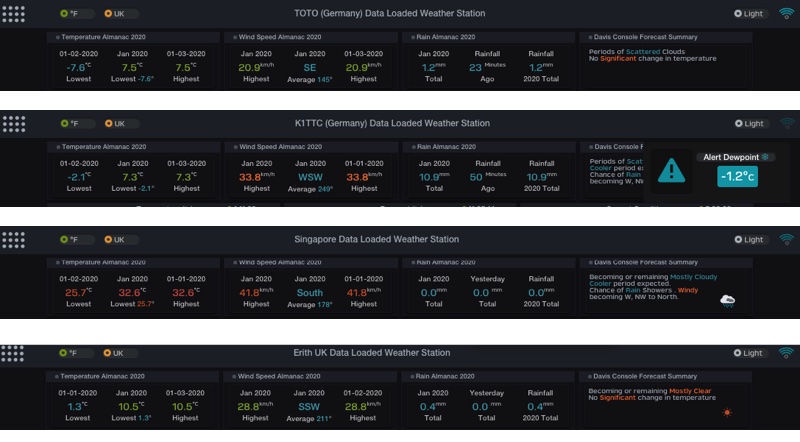Click the rain cloud icon in Singapore forecast
The width and height of the screenshot is (800, 442).
tap(728, 299)
